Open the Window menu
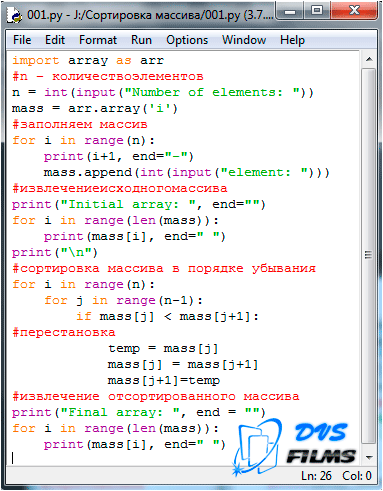The width and height of the screenshot is (383, 491). coord(244,40)
